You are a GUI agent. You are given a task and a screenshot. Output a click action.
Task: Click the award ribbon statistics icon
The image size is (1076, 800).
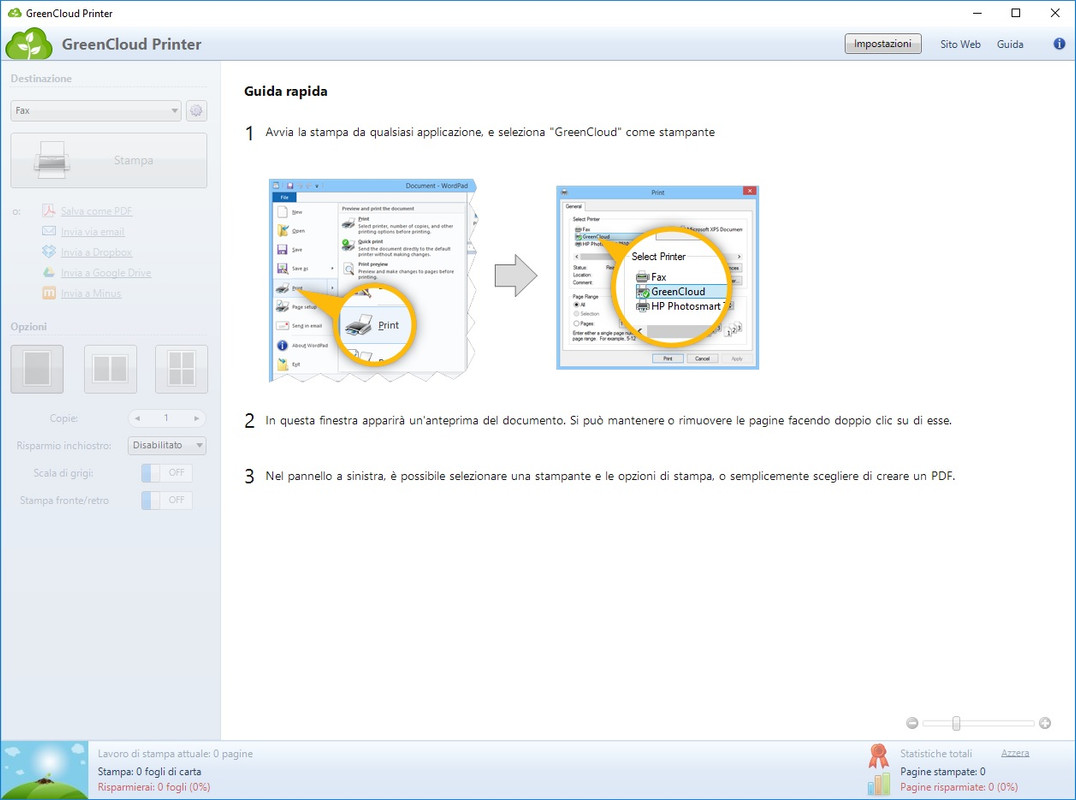coord(878,756)
